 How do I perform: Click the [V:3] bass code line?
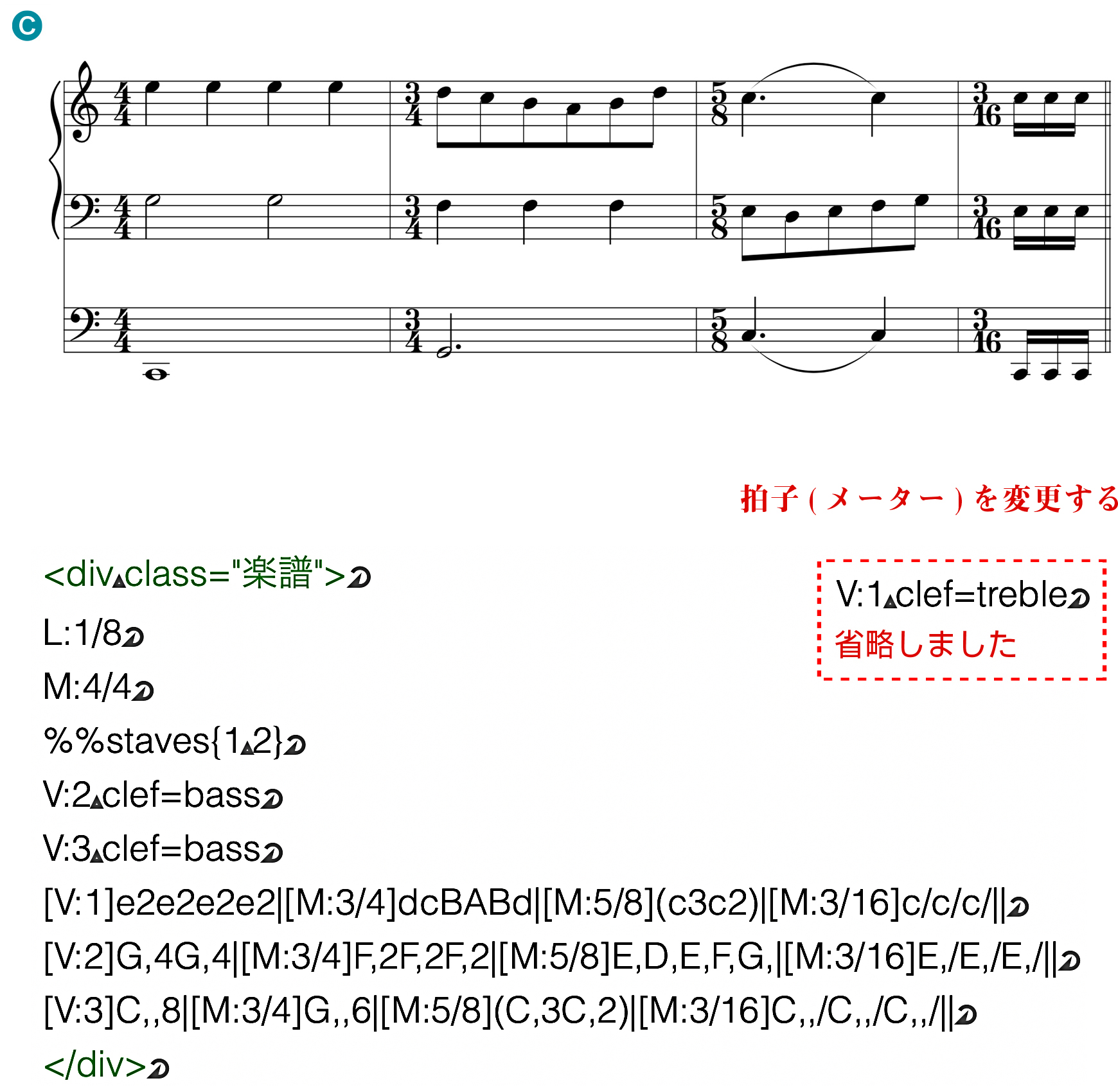point(510,1010)
